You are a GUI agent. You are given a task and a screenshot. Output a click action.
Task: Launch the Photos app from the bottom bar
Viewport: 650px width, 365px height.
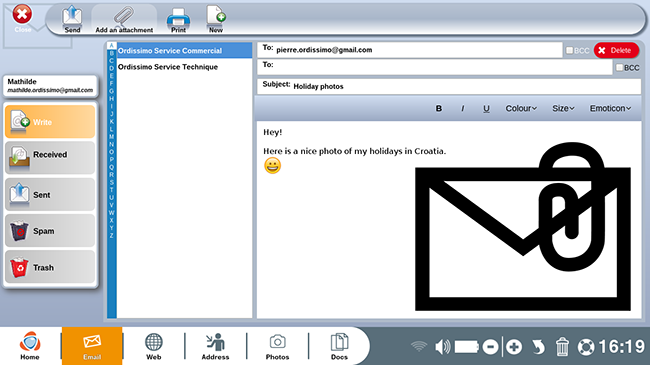277,346
